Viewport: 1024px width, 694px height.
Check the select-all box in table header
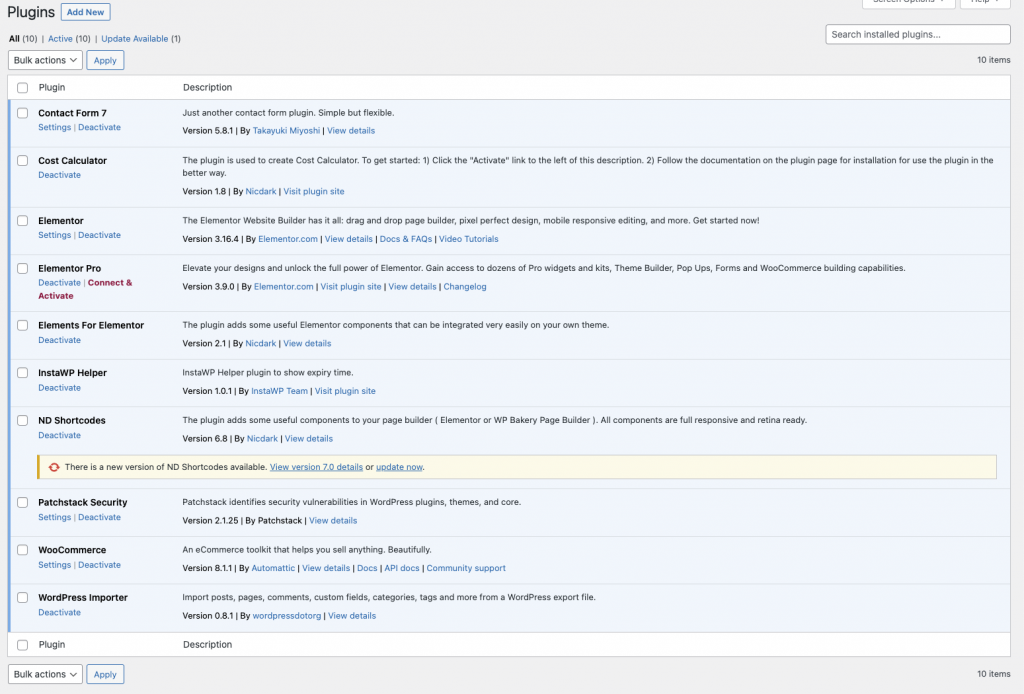click(23, 88)
